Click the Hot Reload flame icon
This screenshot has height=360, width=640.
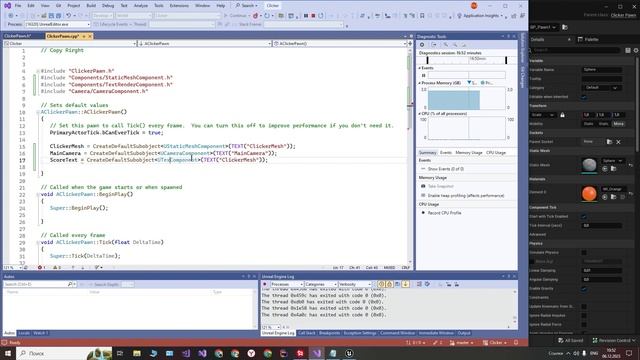[x=256, y=16]
